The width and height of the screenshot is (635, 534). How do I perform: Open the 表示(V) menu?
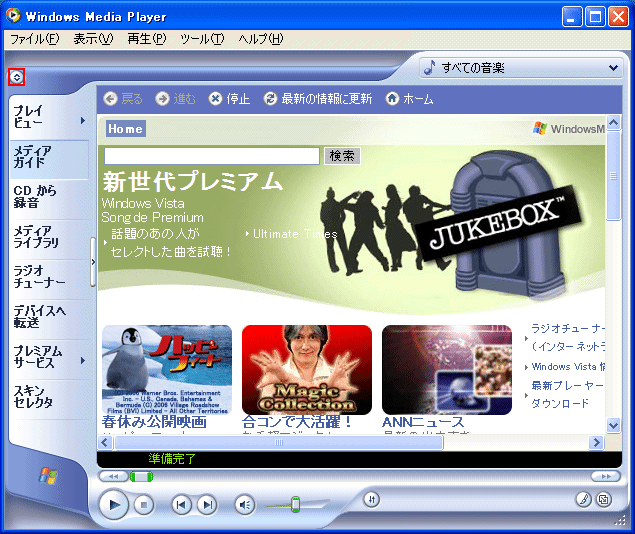click(x=93, y=39)
